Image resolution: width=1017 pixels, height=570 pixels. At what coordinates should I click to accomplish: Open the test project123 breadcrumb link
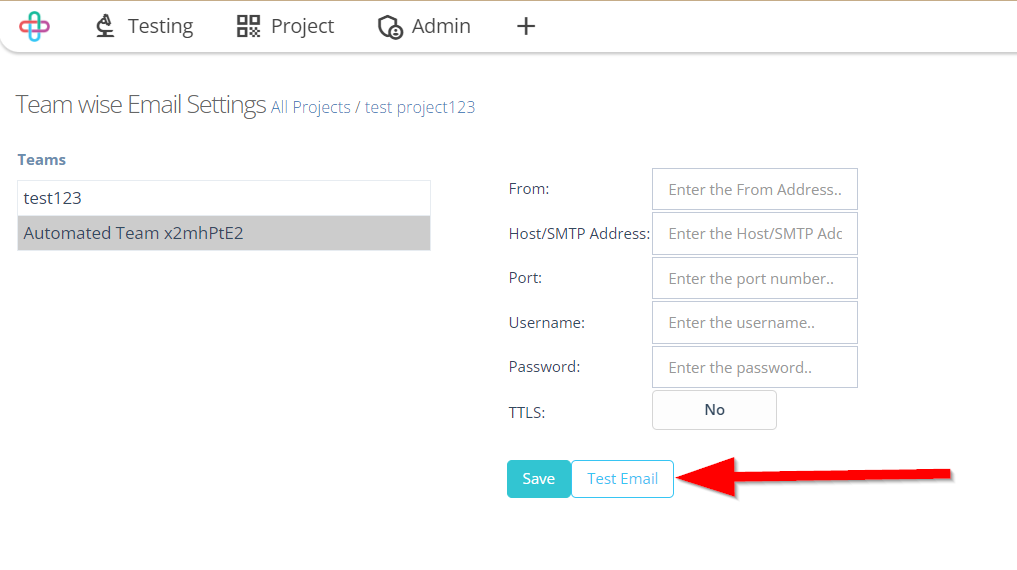(x=420, y=107)
